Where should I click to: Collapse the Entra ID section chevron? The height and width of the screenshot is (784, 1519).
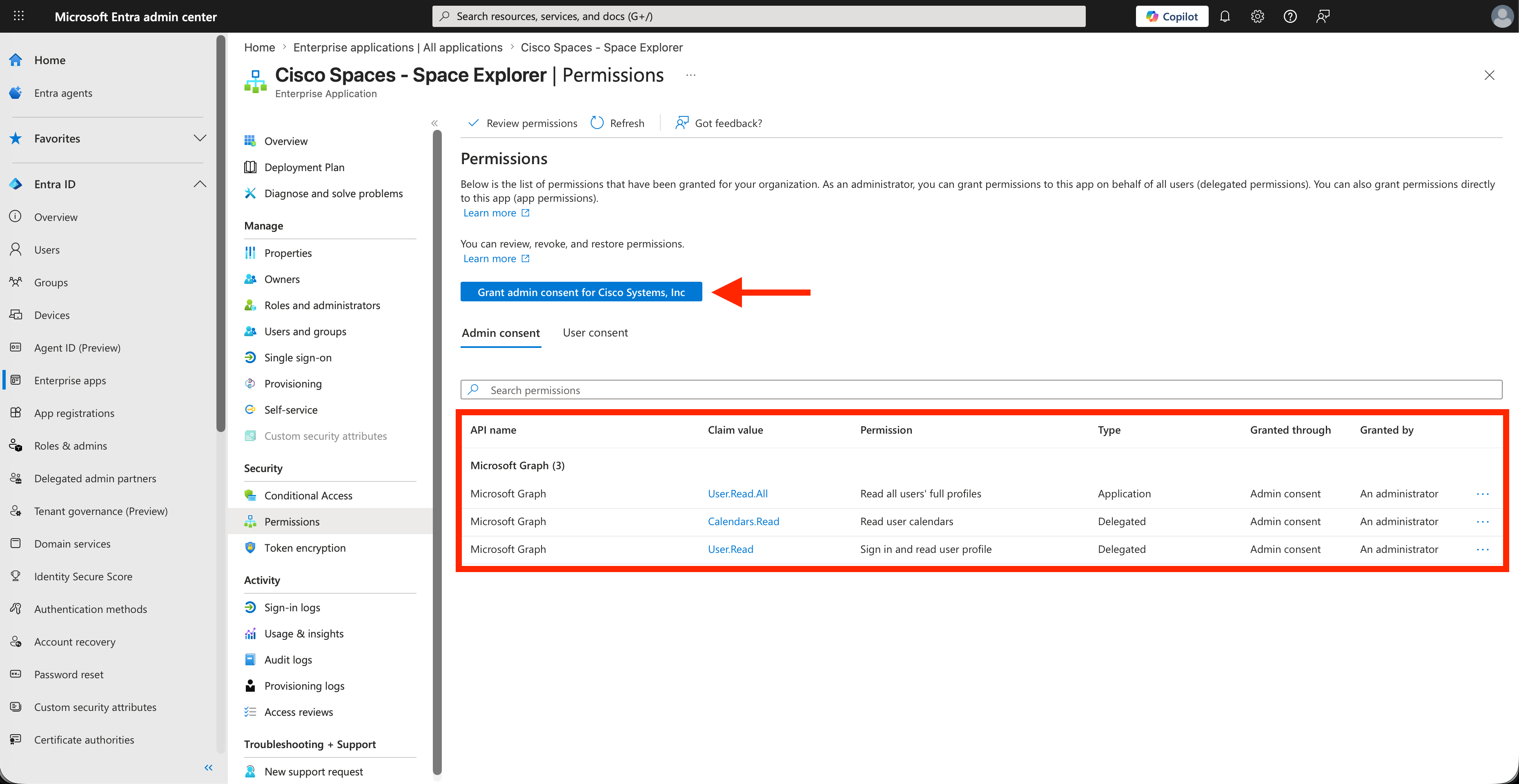(x=200, y=184)
